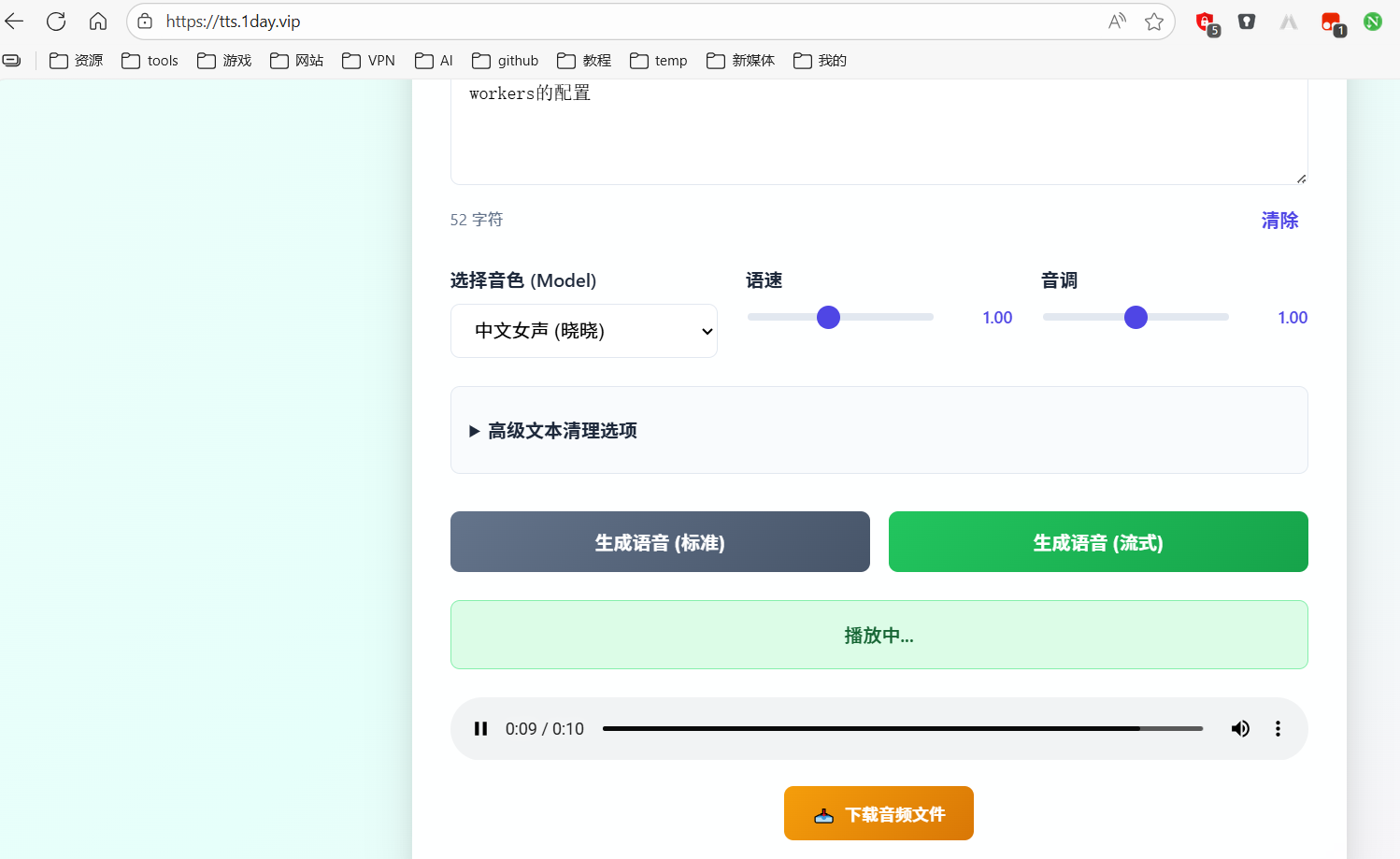Open the 游戏 bookmarks folder
The height and width of the screenshot is (859, 1400).
pyautogui.click(x=224, y=61)
